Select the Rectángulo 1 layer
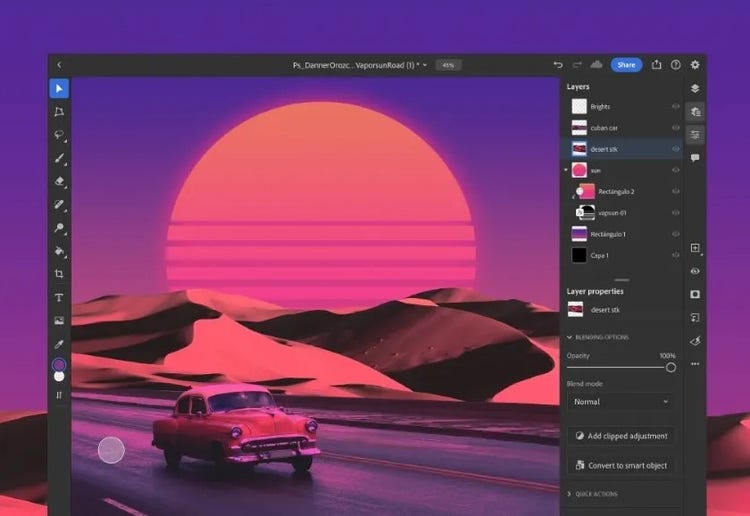The height and width of the screenshot is (516, 750). pyautogui.click(x=612, y=234)
